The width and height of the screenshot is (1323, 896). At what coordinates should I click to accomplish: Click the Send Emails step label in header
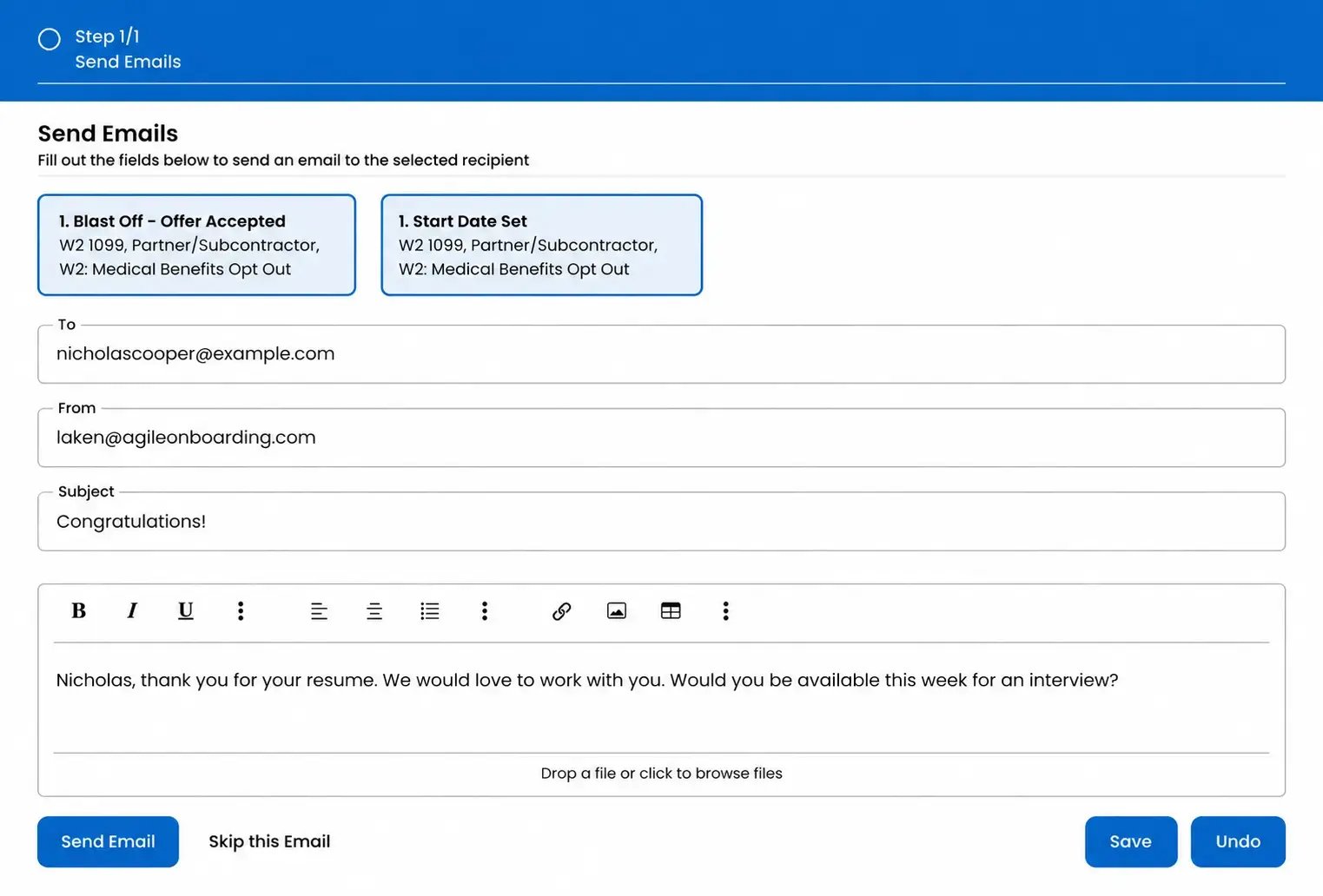[x=128, y=62]
